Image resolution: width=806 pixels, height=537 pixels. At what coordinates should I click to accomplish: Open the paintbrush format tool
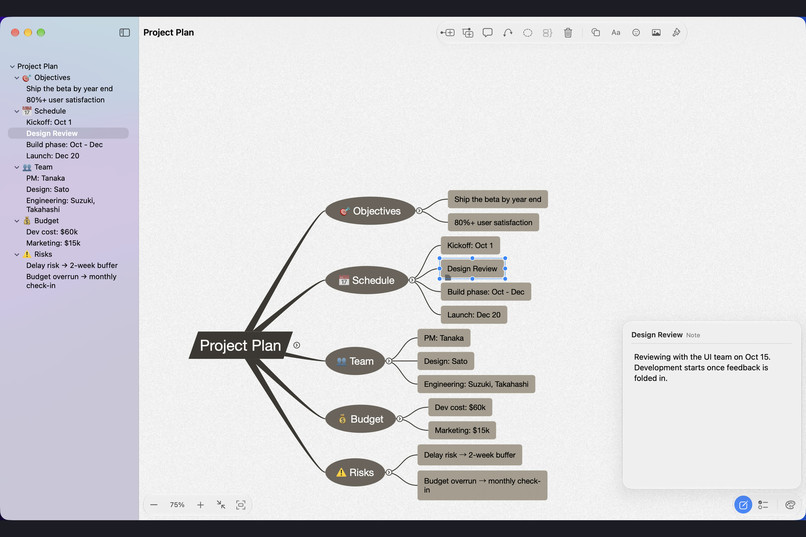[676, 32]
